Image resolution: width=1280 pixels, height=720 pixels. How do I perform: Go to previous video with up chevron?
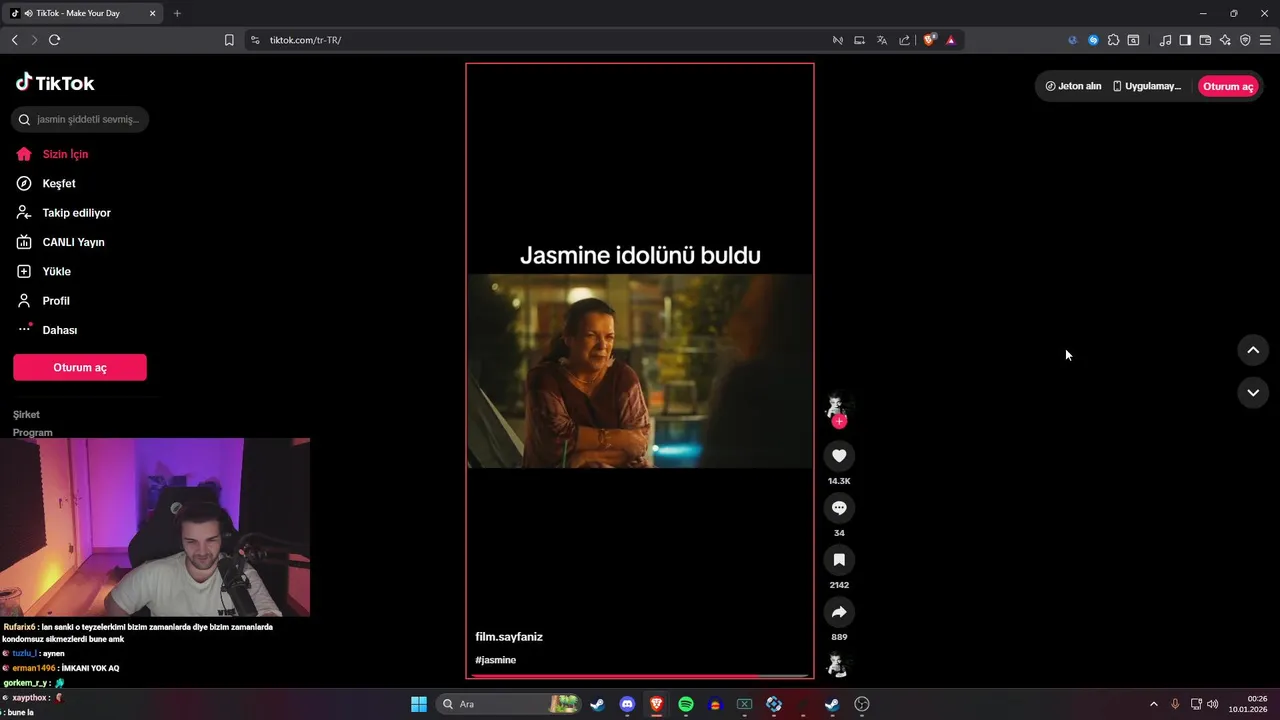pyautogui.click(x=1253, y=350)
